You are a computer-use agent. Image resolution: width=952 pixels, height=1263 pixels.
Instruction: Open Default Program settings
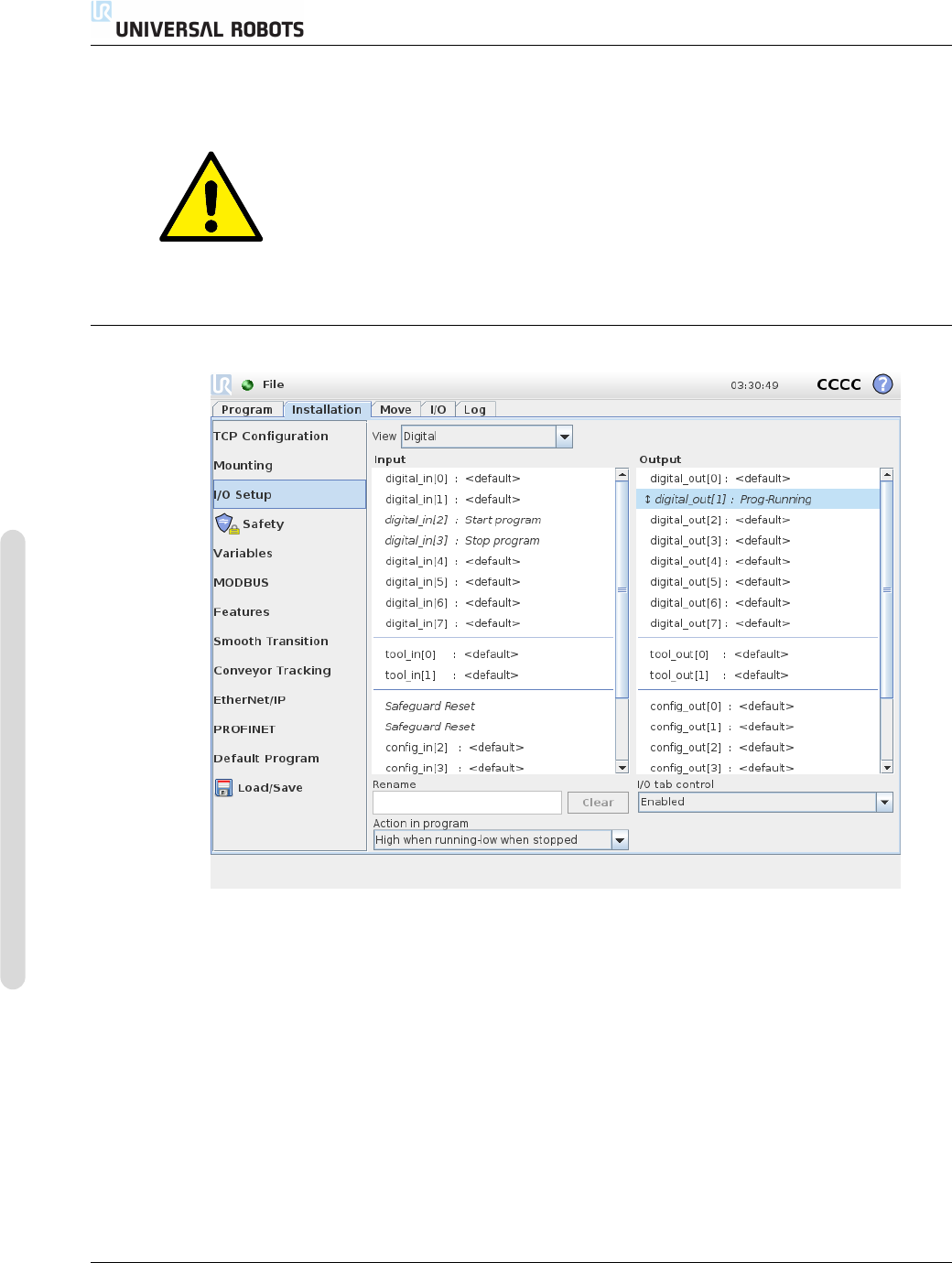pyautogui.click(x=289, y=759)
